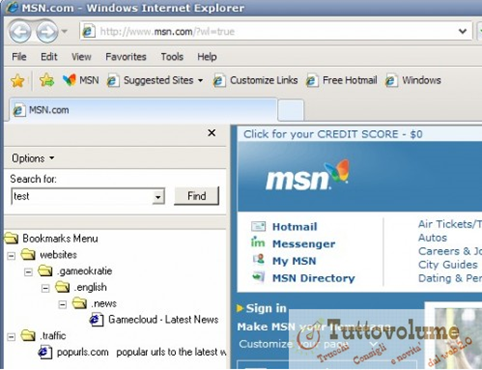
Task: Open the Autos link
Action: pyautogui.click(x=432, y=238)
